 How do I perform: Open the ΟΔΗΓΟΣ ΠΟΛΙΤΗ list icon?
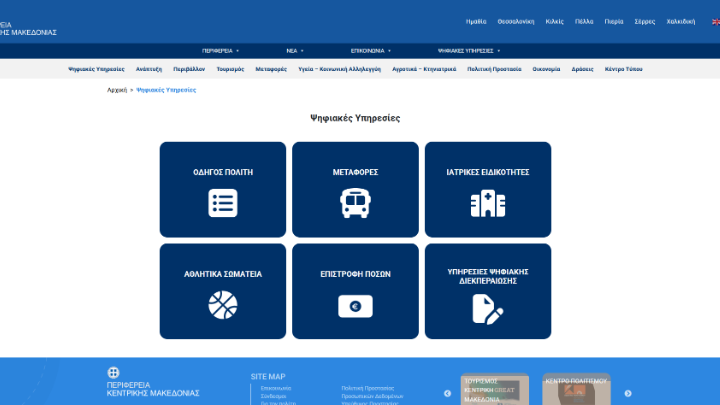(x=222, y=203)
